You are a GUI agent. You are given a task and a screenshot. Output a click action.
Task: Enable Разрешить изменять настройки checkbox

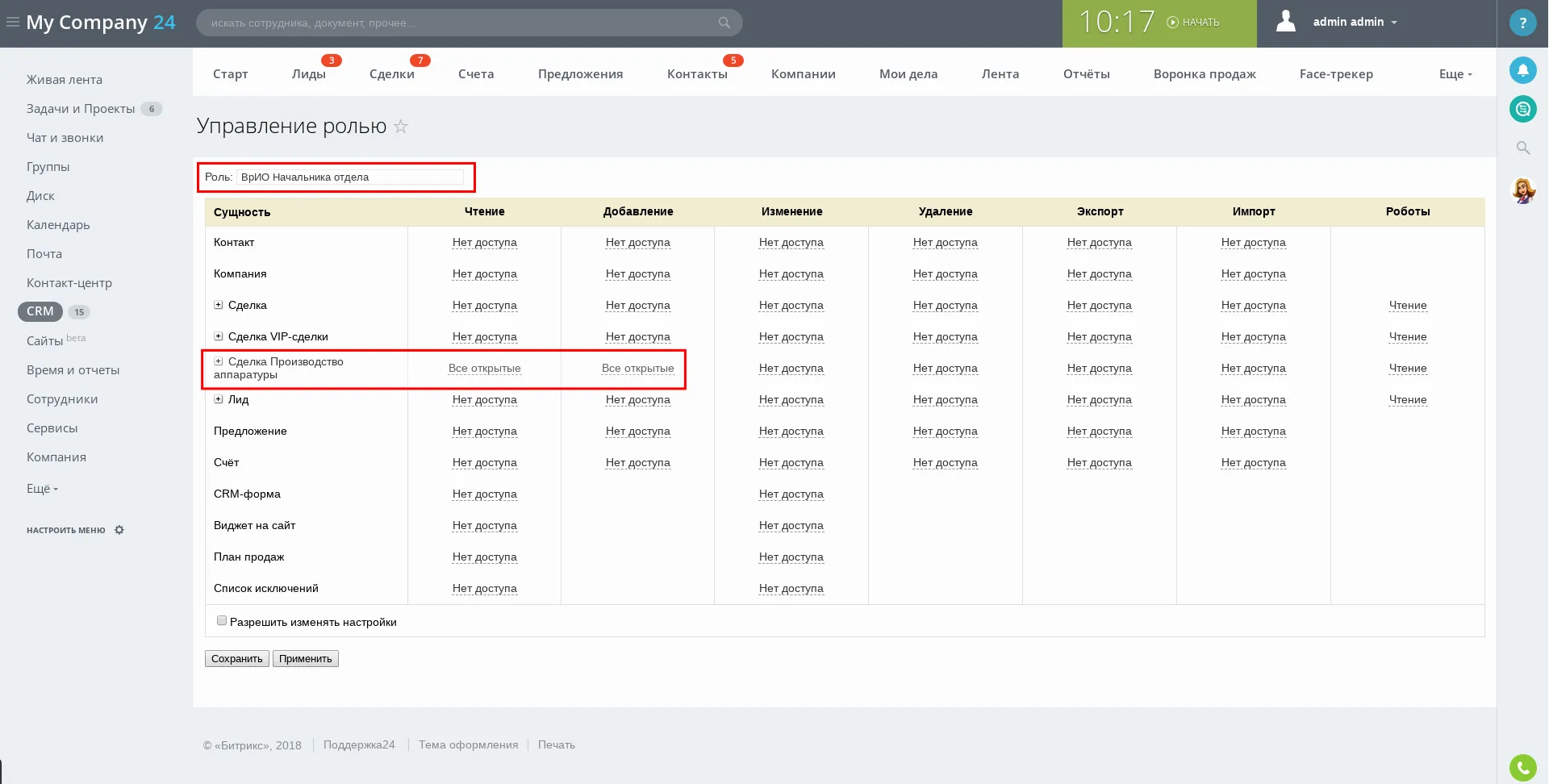[x=222, y=621]
